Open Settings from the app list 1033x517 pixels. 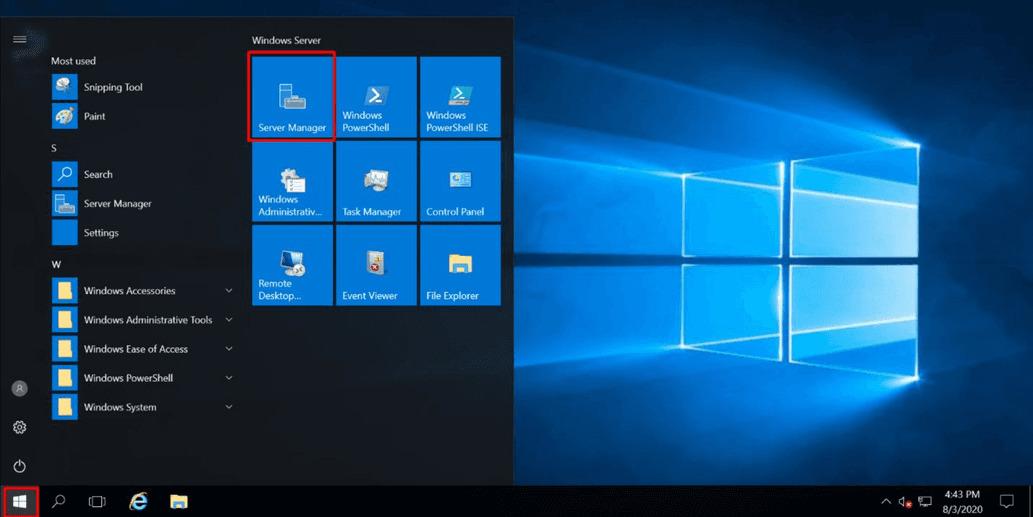click(x=143, y=232)
